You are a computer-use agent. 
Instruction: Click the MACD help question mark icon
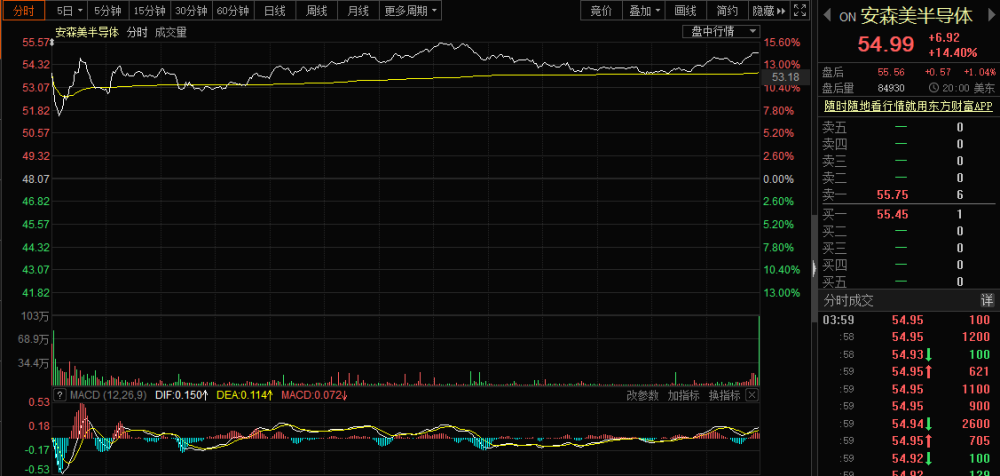[x=59, y=396]
